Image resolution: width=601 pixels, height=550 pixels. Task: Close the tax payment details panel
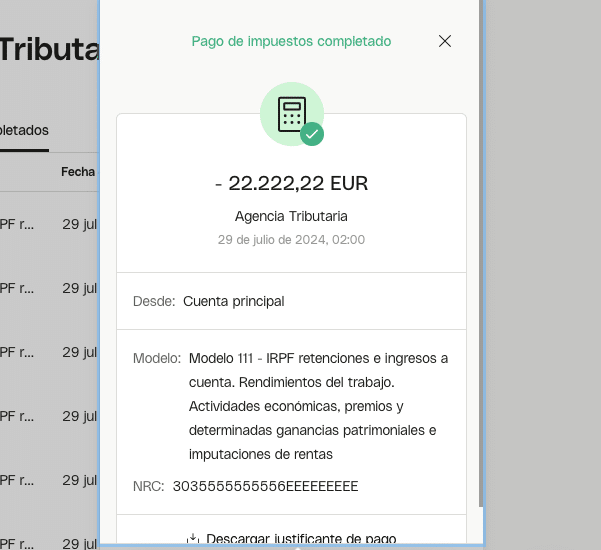click(445, 41)
